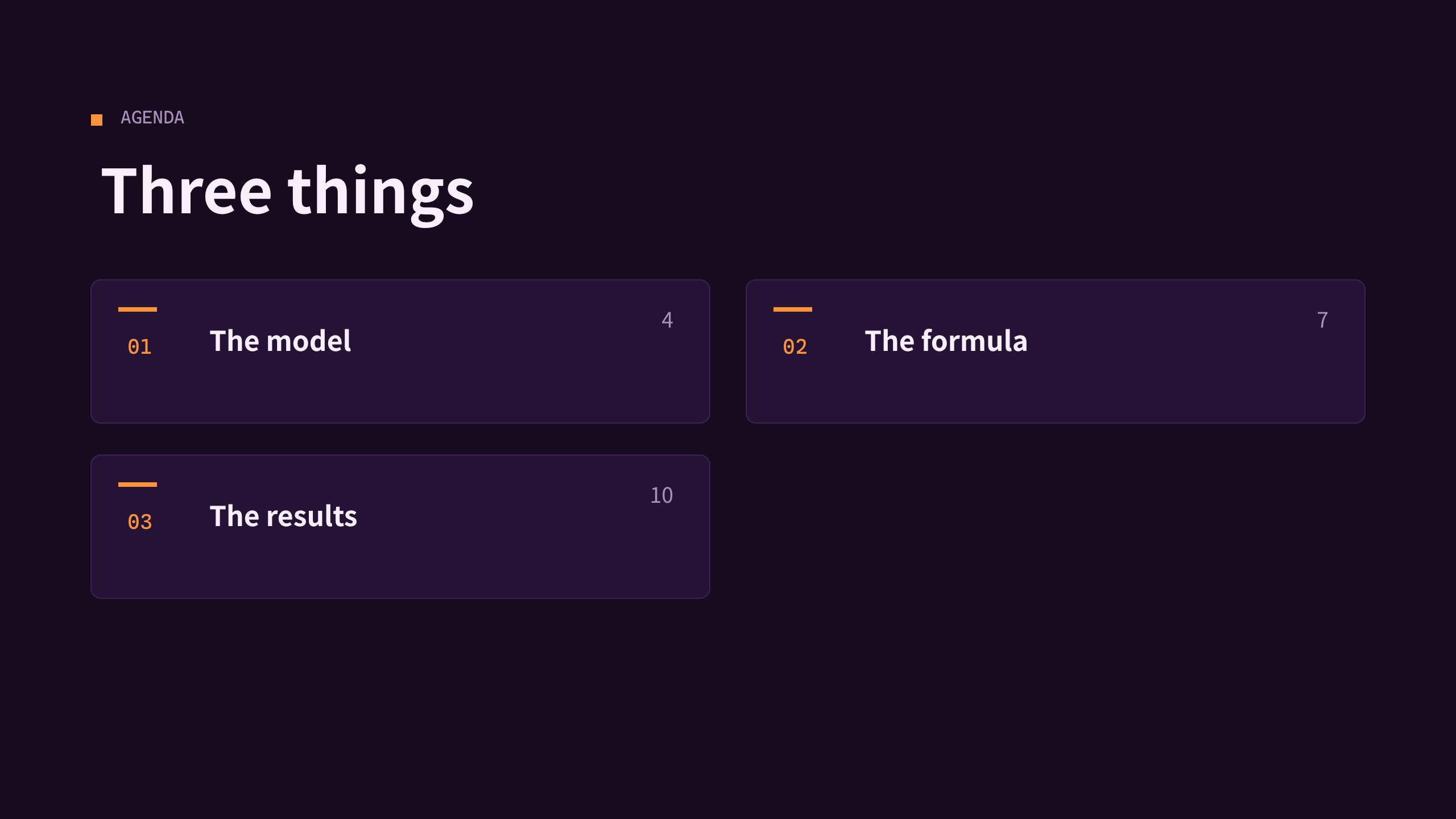Click page number 4 on model card

pyautogui.click(x=668, y=320)
